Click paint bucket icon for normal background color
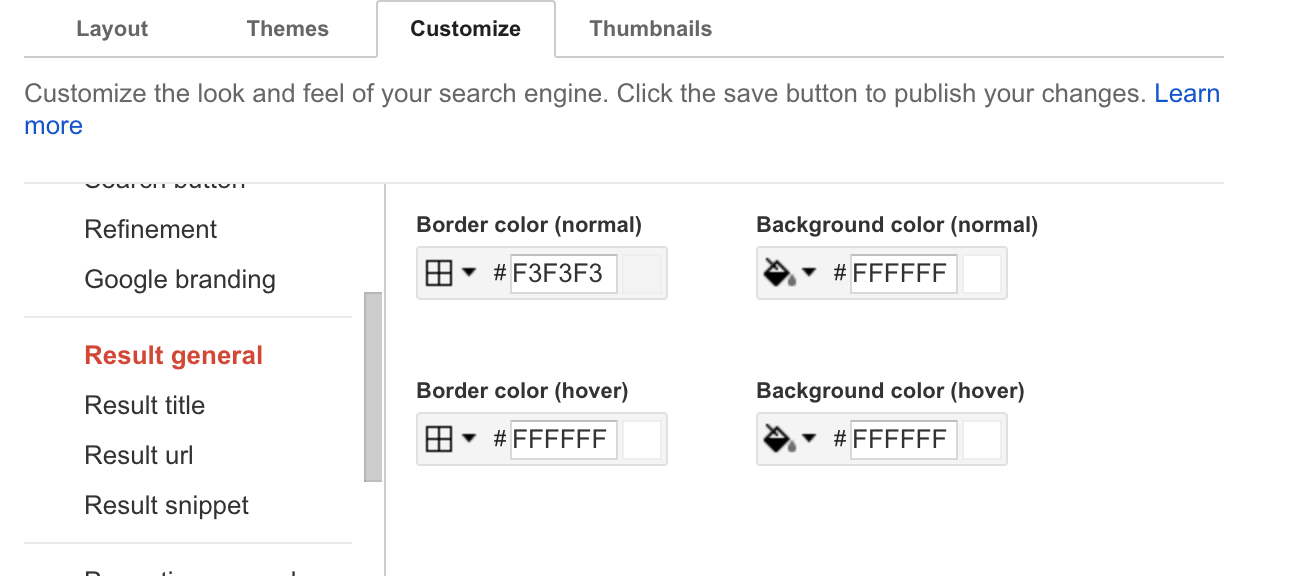1304x576 pixels. point(779,273)
